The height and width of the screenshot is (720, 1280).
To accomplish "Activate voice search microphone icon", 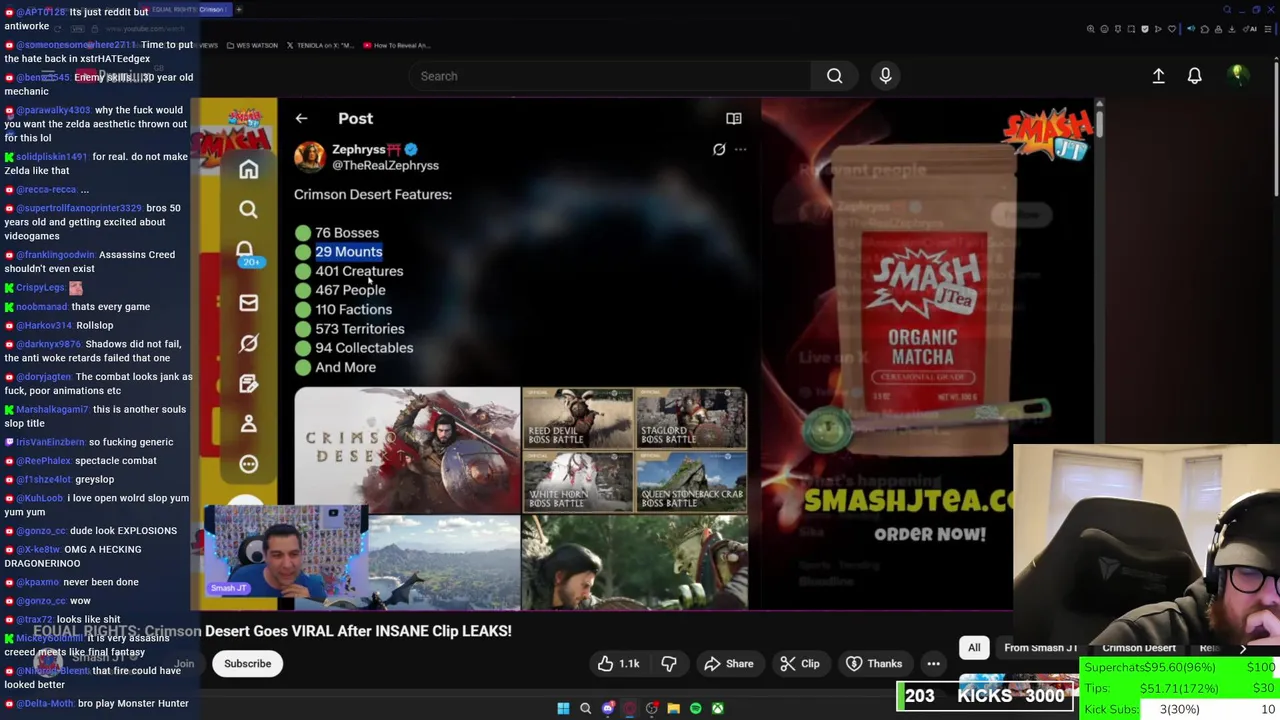I will point(885,76).
